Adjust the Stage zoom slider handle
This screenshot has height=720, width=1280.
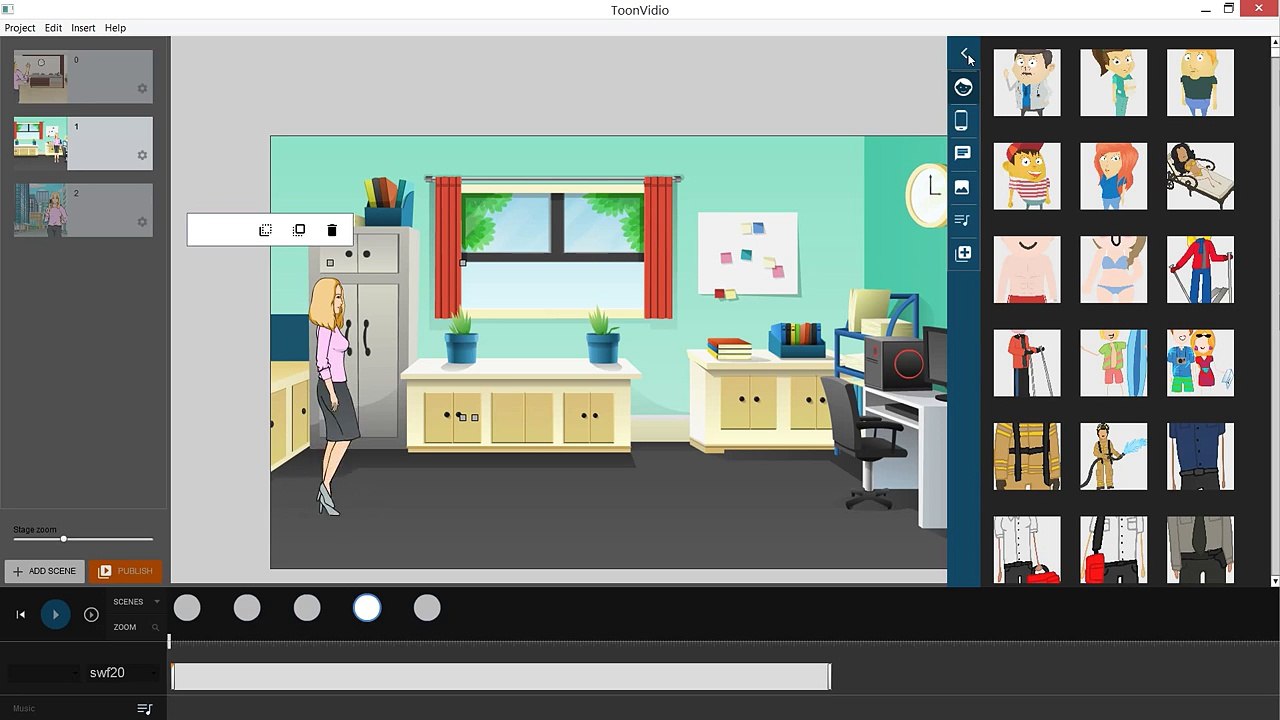[63, 539]
